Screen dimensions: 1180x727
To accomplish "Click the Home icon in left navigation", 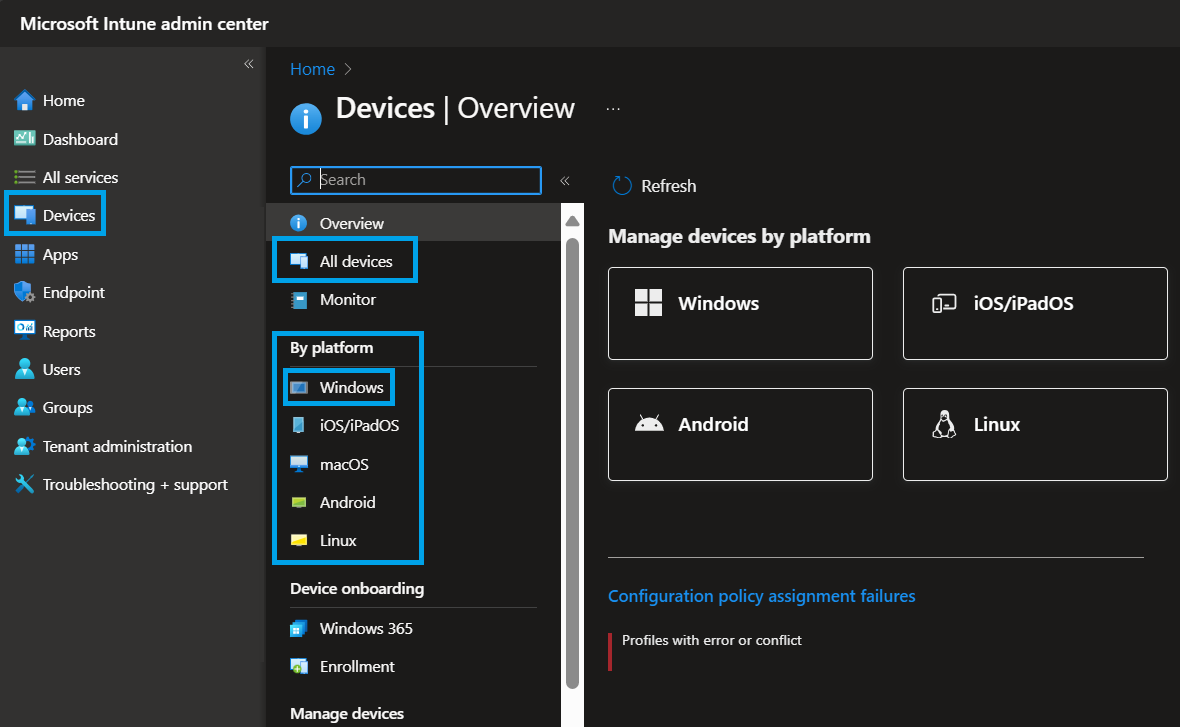I will click(x=25, y=101).
